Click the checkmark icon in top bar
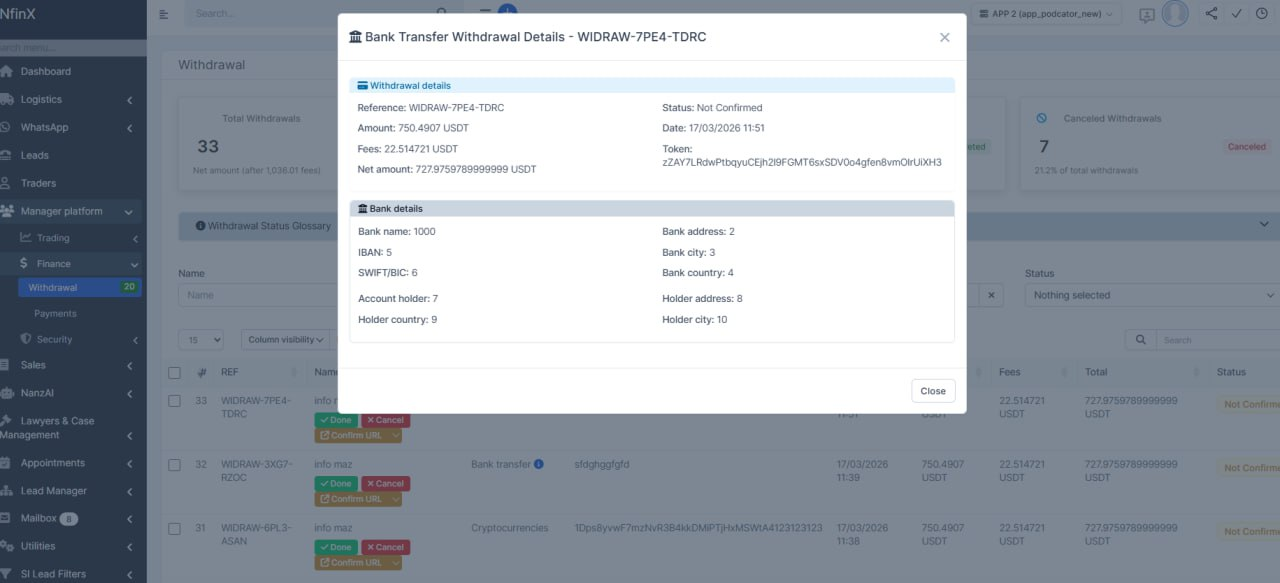 coord(1236,14)
